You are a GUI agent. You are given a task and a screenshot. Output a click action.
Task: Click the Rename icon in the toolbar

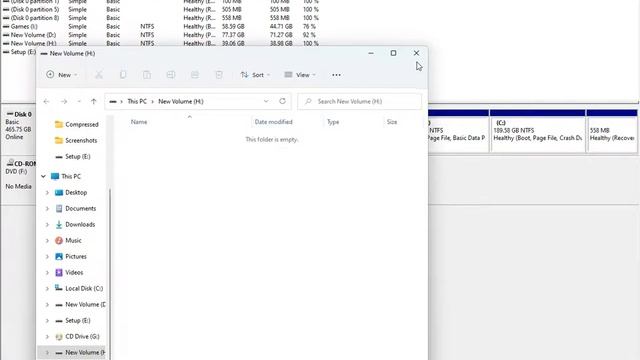click(x=171, y=75)
